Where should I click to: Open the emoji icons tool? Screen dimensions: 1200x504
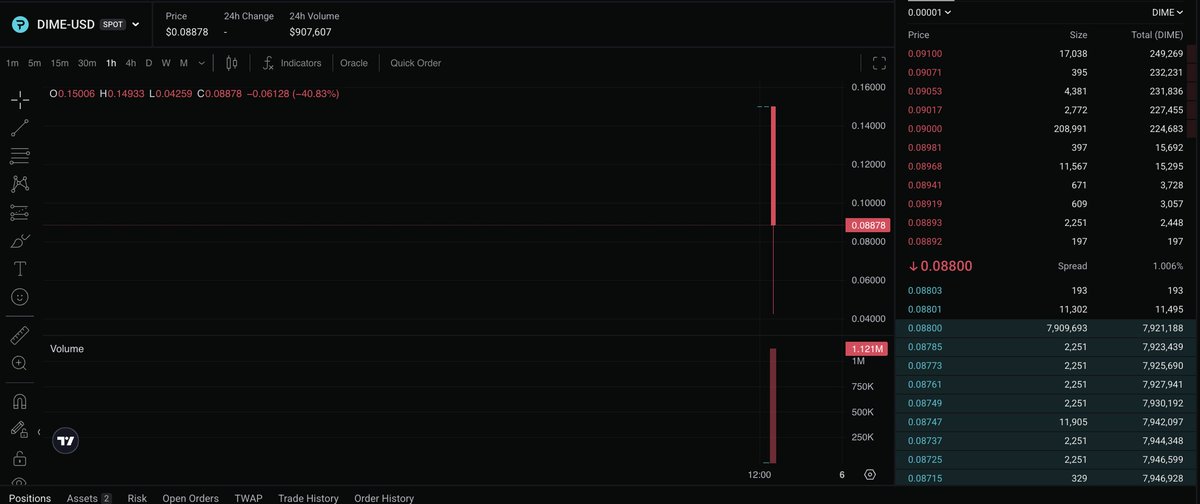(x=19, y=297)
